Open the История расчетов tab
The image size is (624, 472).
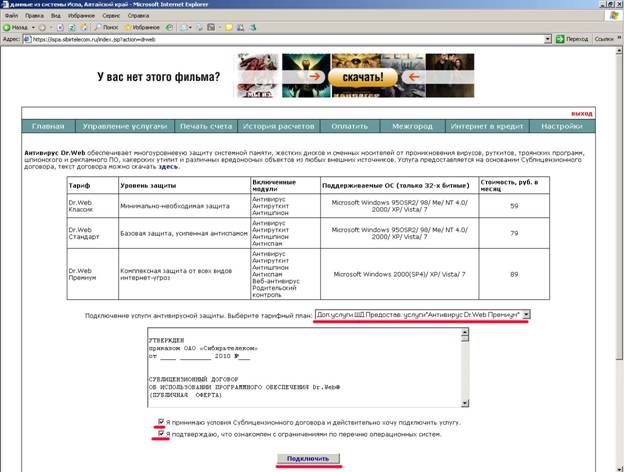point(279,126)
